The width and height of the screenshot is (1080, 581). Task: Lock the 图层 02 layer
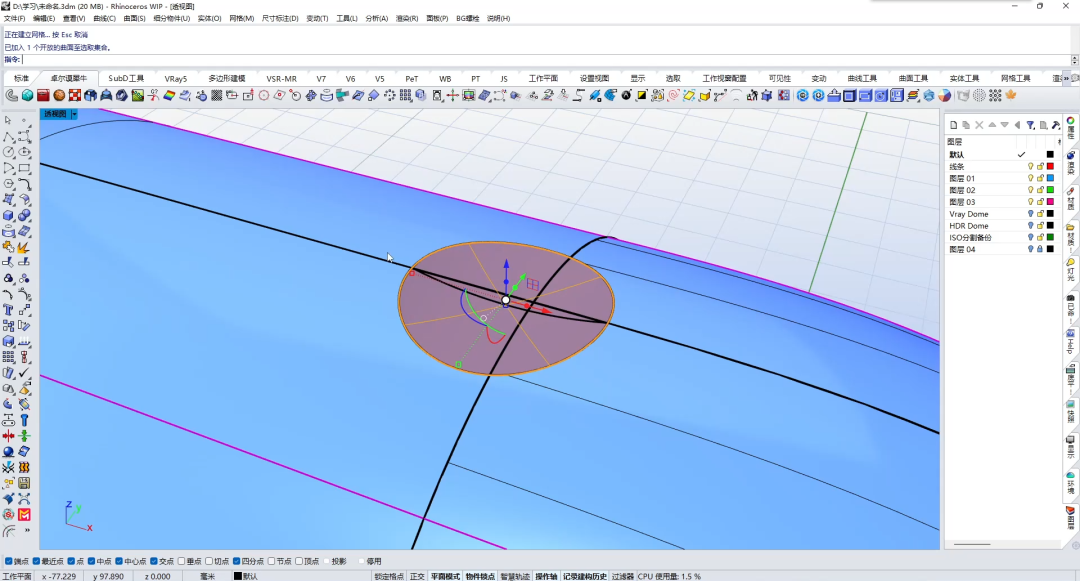[x=1040, y=190]
